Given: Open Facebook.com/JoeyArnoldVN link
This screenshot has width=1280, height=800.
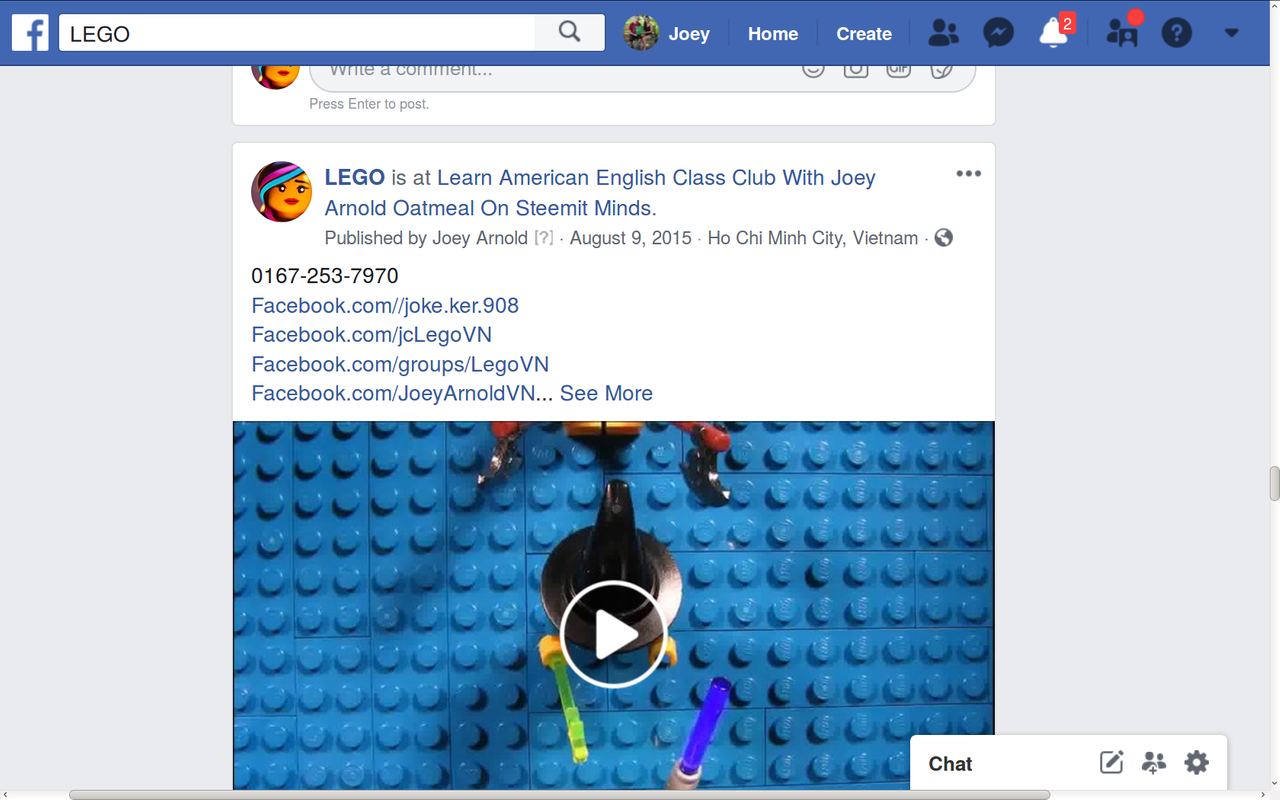Looking at the screenshot, I should click(394, 393).
